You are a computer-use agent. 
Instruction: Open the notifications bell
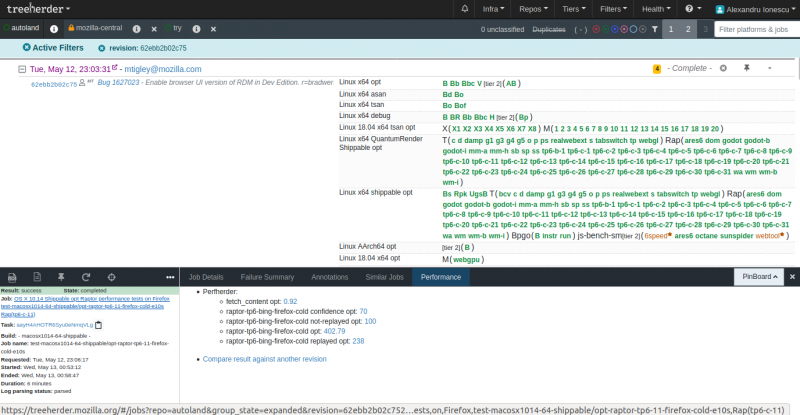pos(464,9)
